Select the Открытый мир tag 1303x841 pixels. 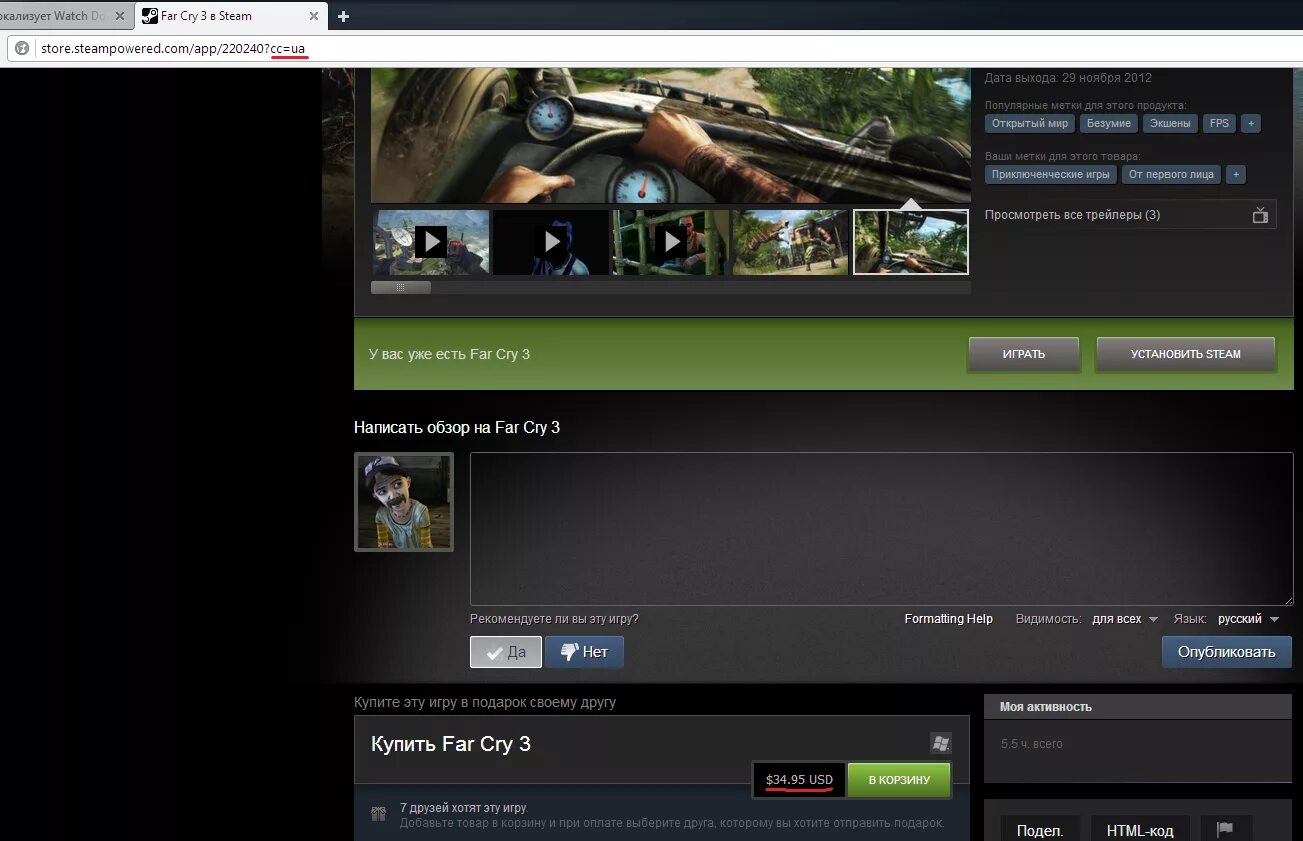(1030, 123)
